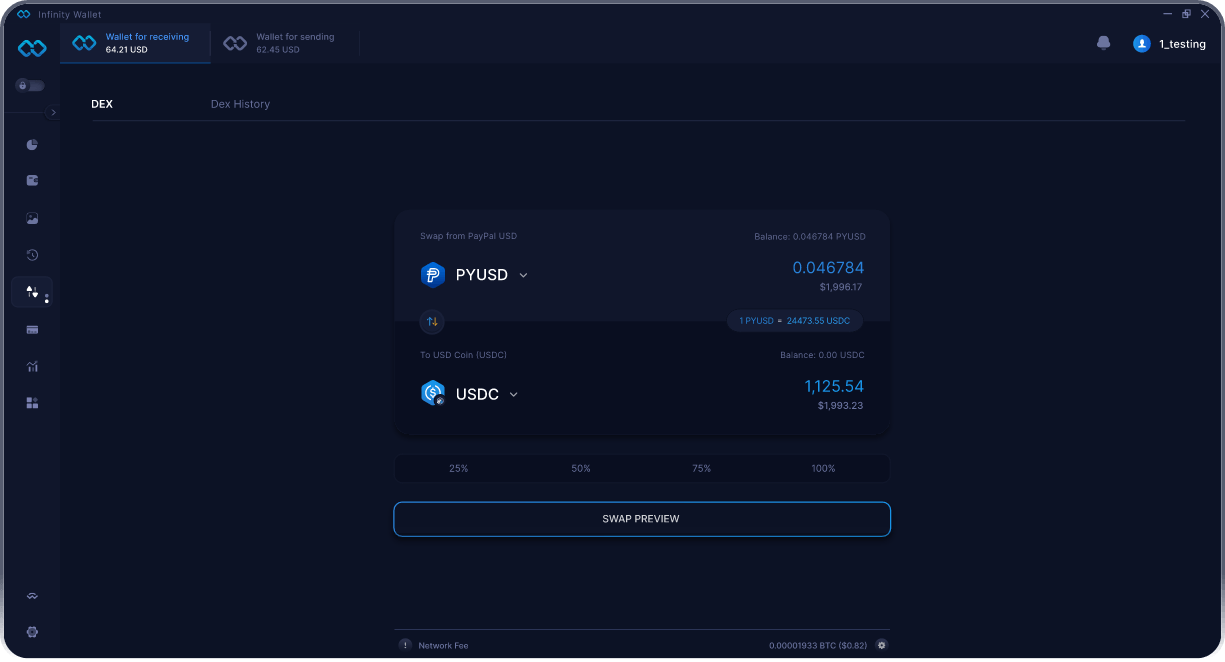Expand the sidebar with the chevron arrow
The height and width of the screenshot is (662, 1225).
(x=53, y=113)
